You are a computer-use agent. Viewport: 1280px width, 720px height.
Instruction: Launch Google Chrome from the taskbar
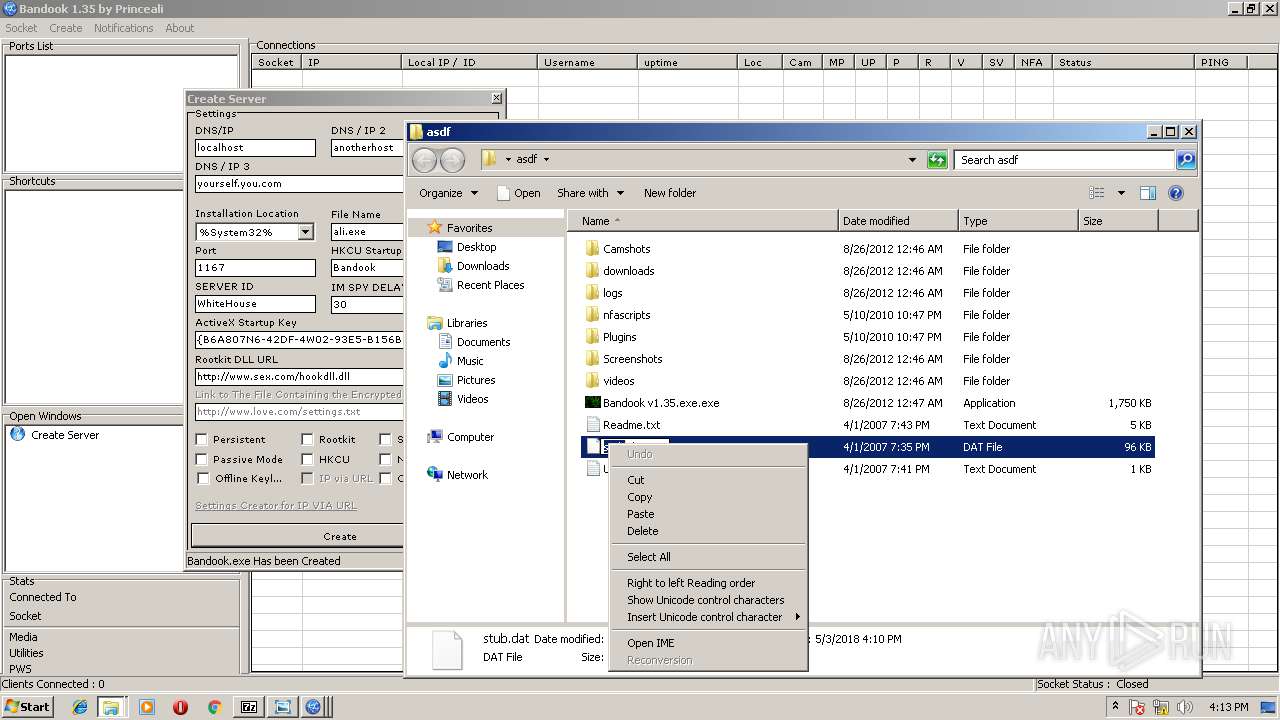tap(214, 707)
